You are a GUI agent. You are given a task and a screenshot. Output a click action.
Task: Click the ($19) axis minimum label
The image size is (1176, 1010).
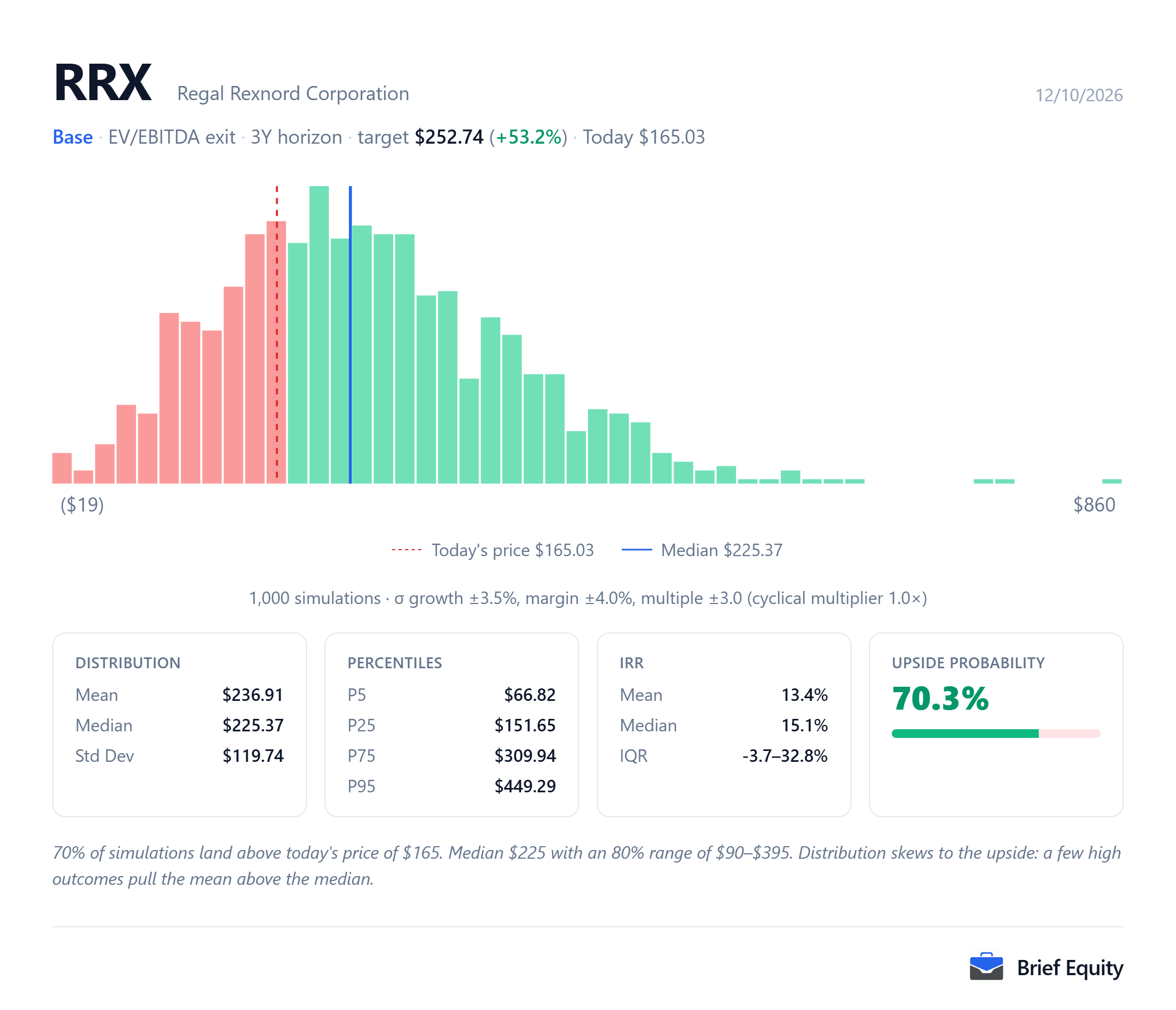(82, 504)
